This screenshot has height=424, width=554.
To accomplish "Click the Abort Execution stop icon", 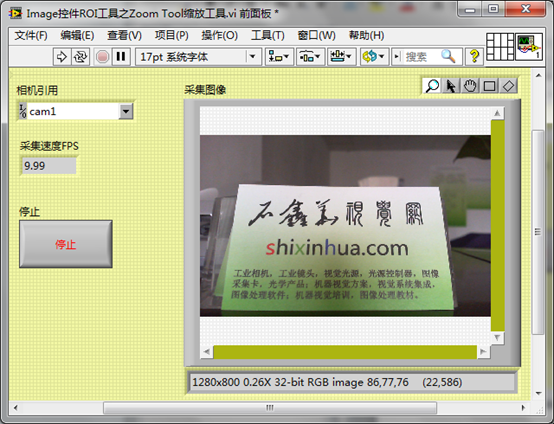I will pyautogui.click(x=102, y=57).
